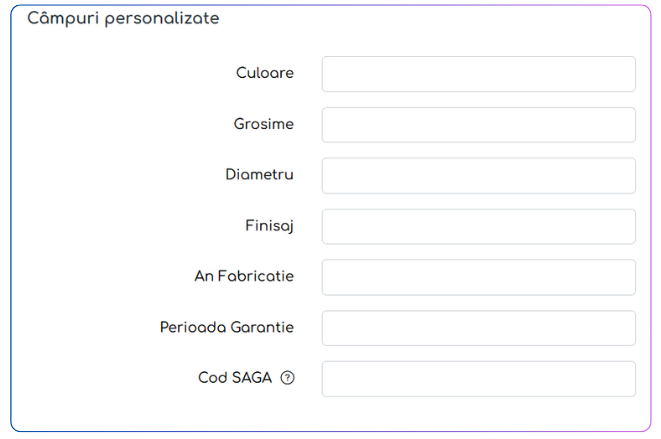Click the Finisaj label text
The image size is (661, 439).
click(x=269, y=226)
